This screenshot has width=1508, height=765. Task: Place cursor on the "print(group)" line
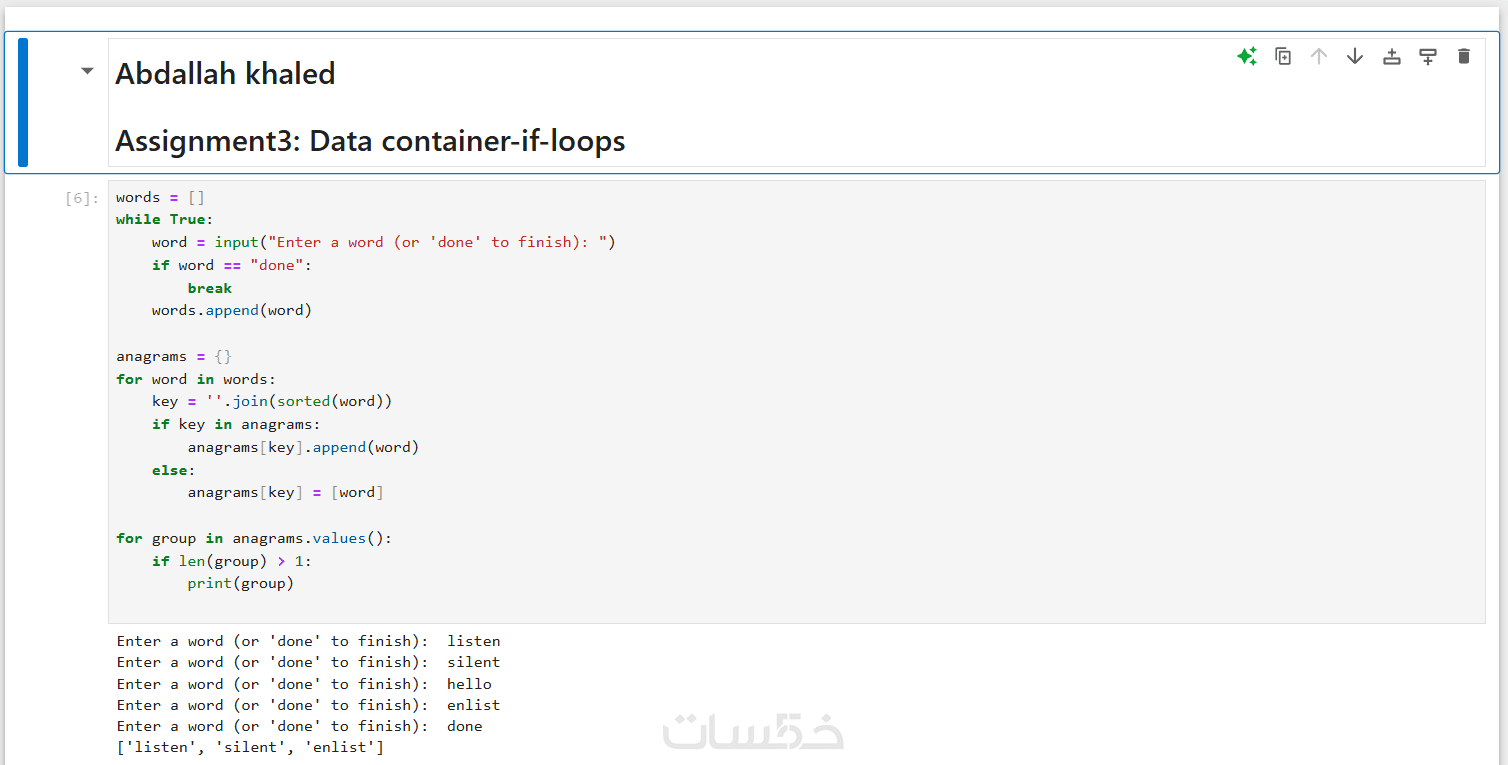[x=240, y=584]
